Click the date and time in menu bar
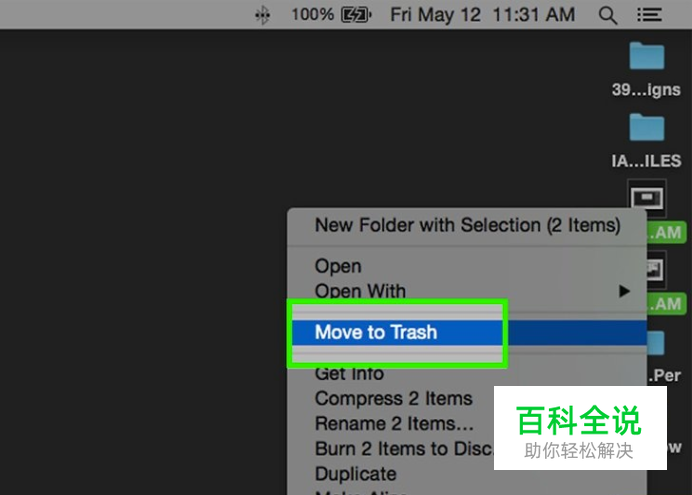This screenshot has height=495, width=692. point(483,15)
